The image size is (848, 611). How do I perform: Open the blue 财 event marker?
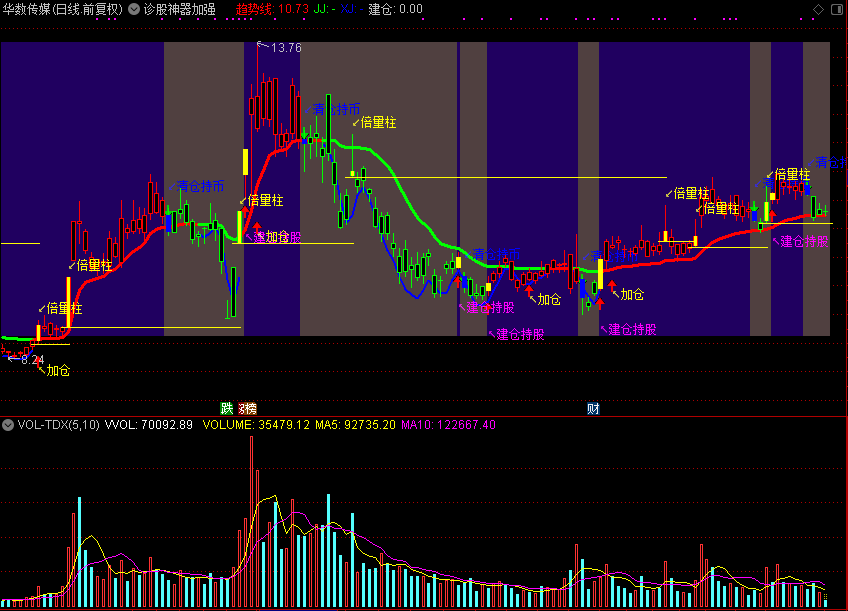[x=593, y=408]
